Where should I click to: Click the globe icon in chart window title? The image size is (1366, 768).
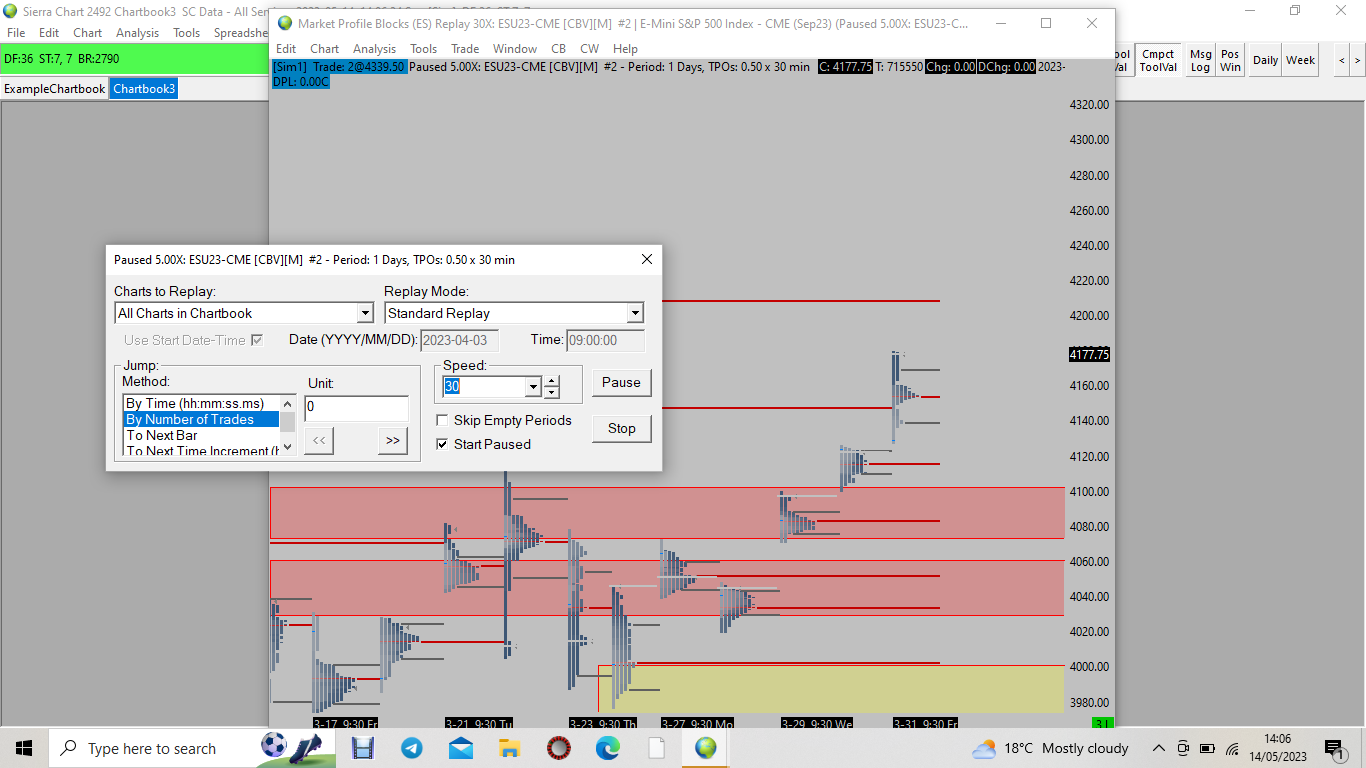[286, 23]
